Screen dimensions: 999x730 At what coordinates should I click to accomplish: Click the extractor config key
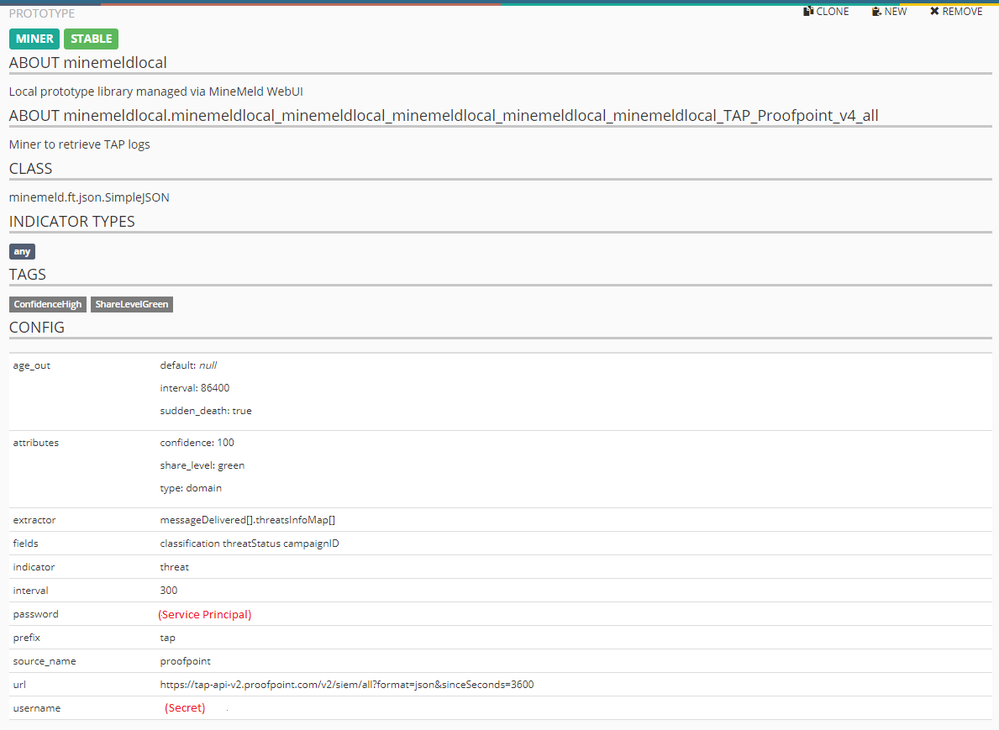pos(34,520)
